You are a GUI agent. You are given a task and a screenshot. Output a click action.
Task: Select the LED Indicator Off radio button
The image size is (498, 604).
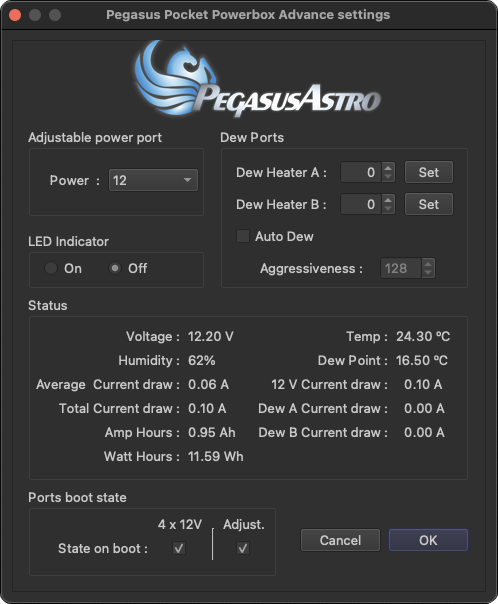pos(115,268)
